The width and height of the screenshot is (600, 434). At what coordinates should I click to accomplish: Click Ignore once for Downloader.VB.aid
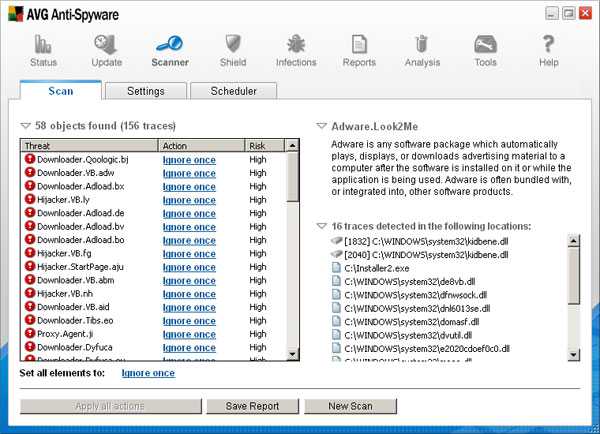tap(189, 307)
